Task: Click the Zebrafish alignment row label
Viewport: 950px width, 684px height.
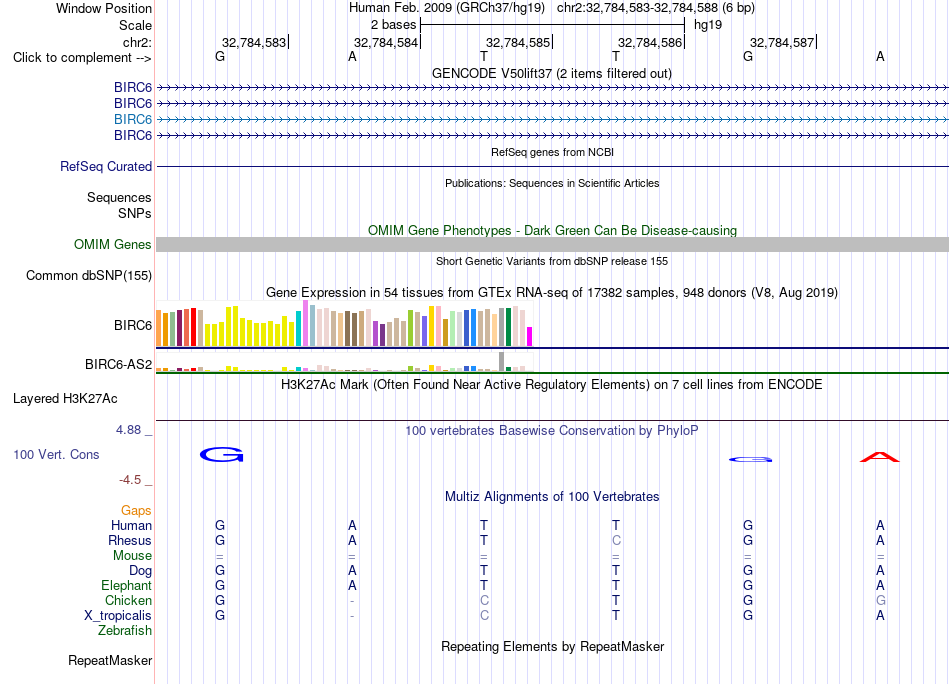Action: tap(125, 630)
